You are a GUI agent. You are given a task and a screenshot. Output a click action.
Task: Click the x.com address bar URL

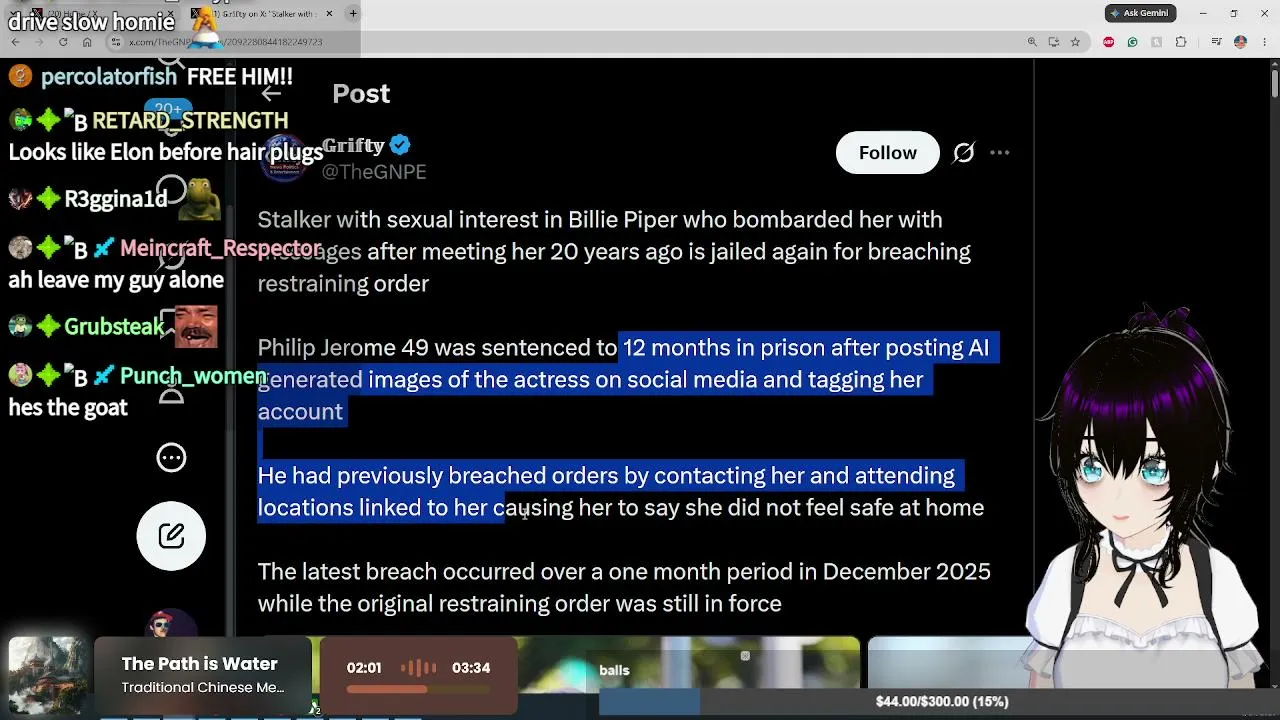click(225, 42)
